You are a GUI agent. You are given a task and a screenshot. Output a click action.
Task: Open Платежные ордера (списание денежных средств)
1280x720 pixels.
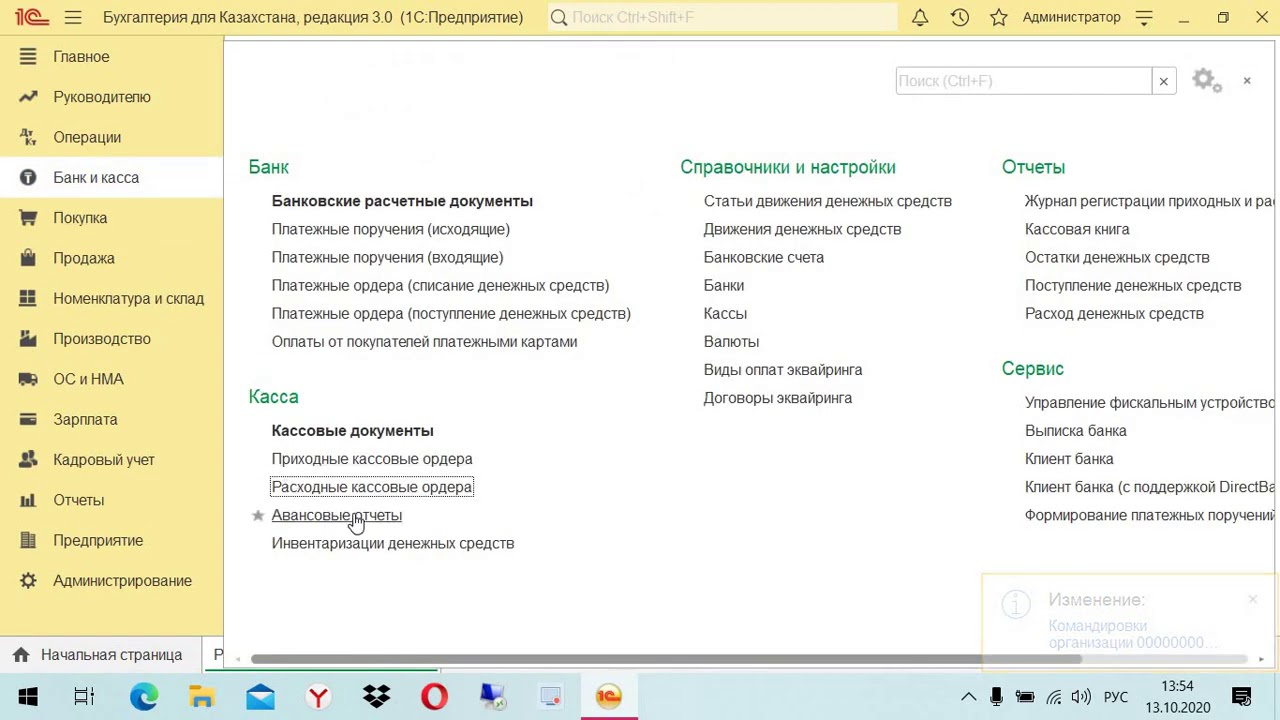click(440, 285)
